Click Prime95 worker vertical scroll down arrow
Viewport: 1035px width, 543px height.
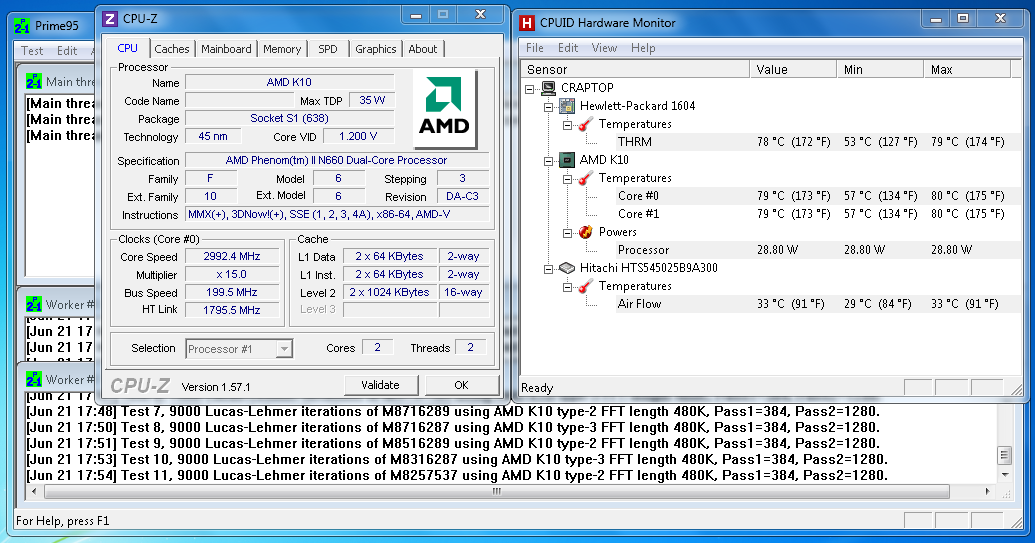tap(1005, 475)
